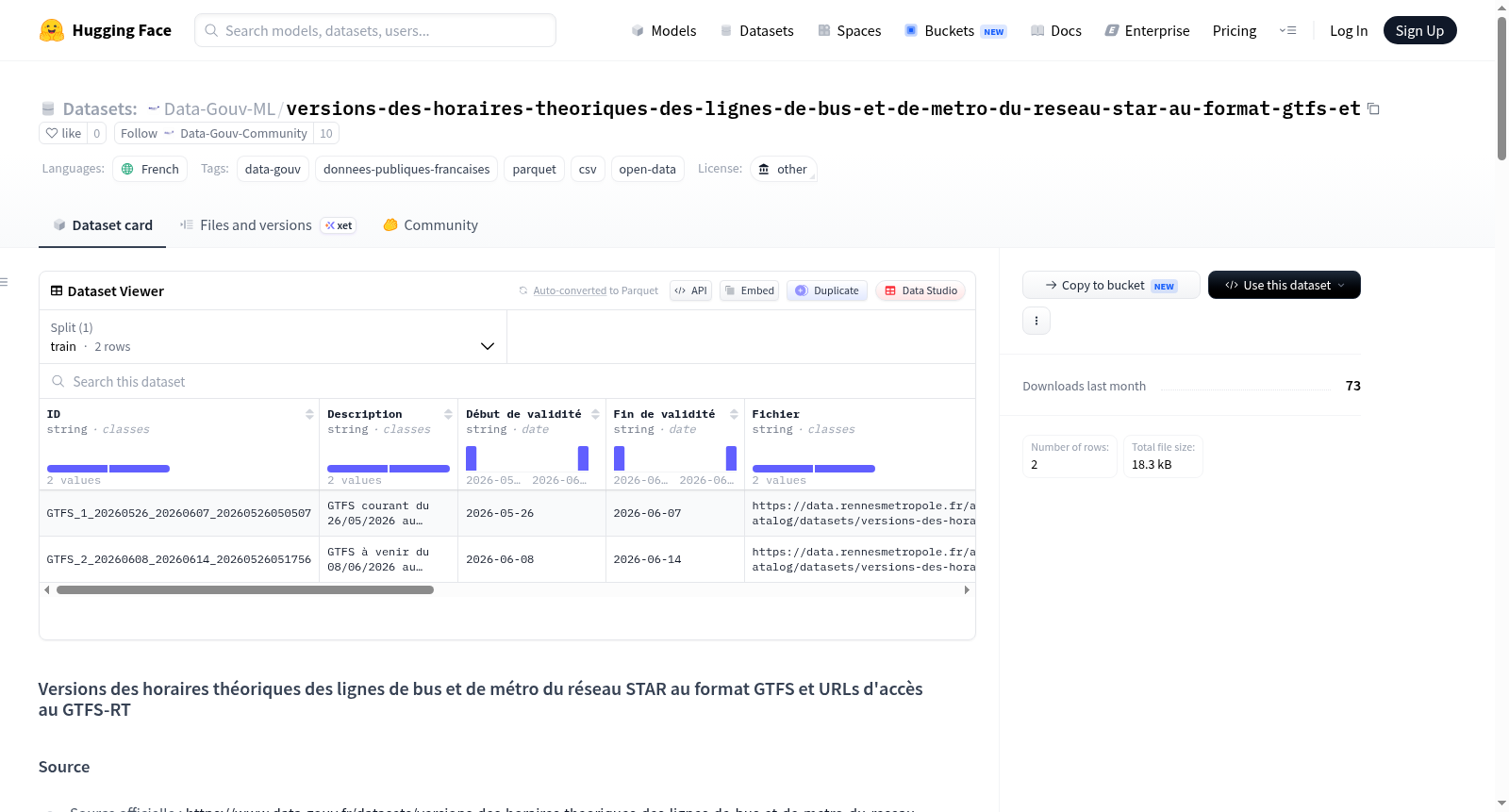The height and width of the screenshot is (812, 1509).
Task: Open Enterprise page
Action: click(1147, 30)
